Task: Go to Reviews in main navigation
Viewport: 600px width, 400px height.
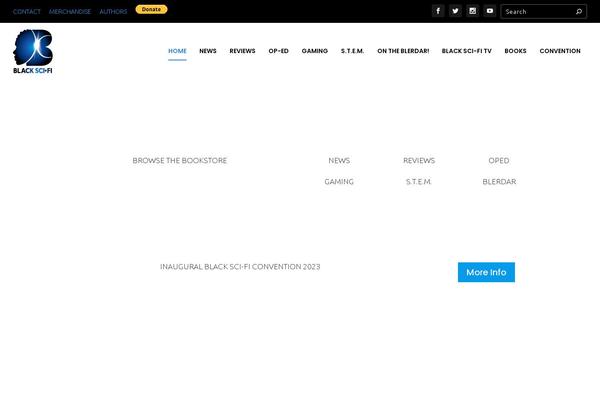Action: point(242,51)
